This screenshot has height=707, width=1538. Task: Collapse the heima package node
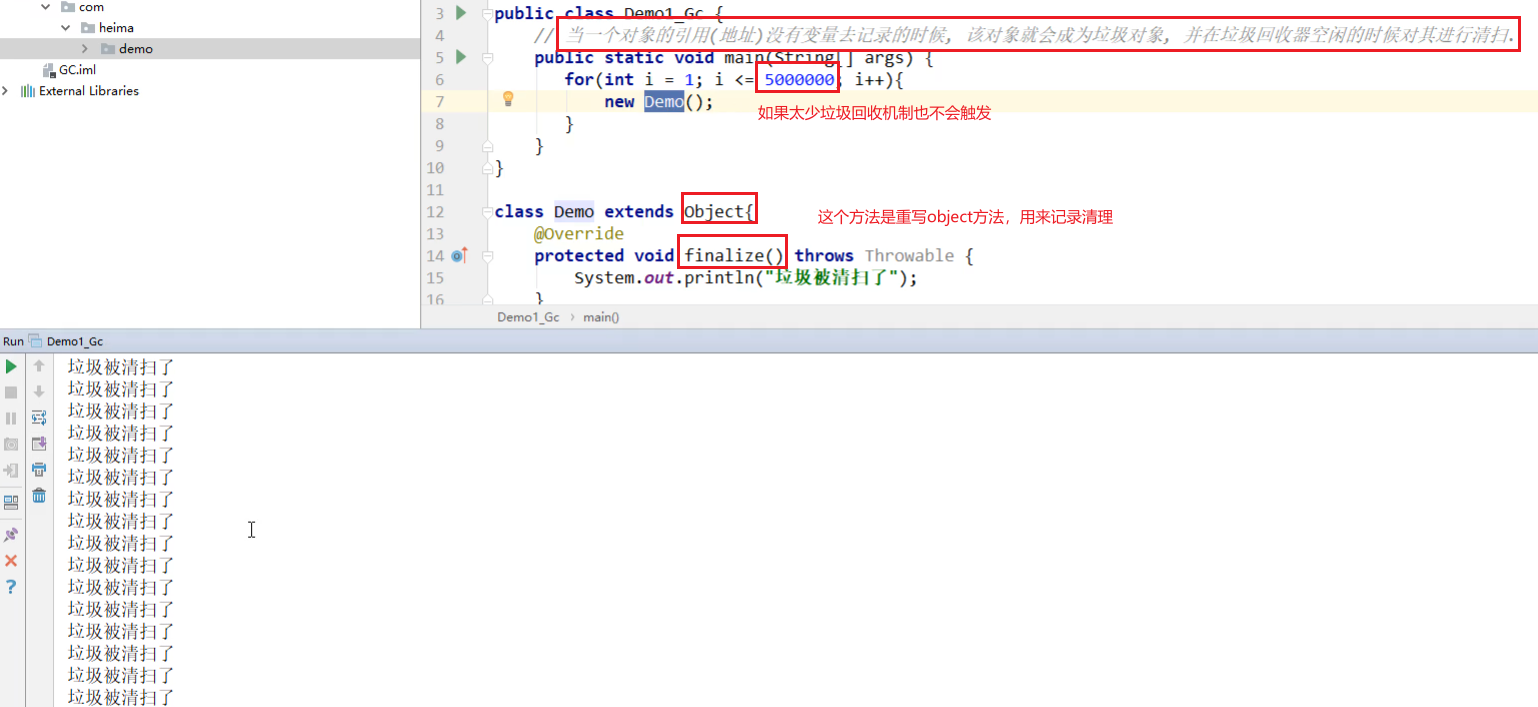coord(66,28)
